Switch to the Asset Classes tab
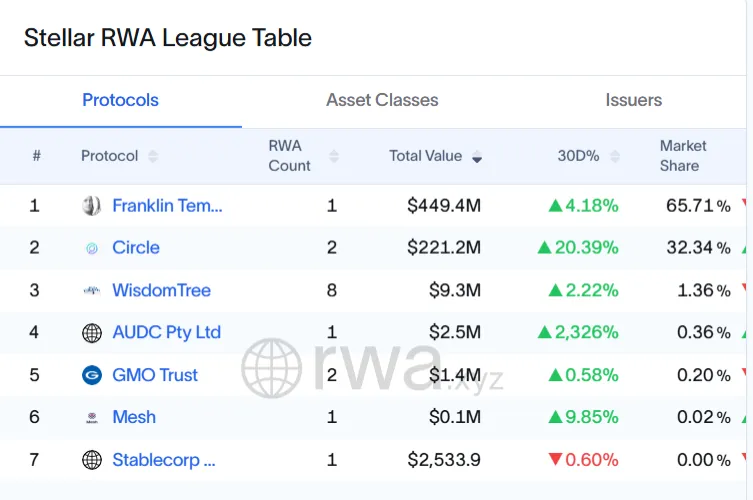This screenshot has height=500, width=753. 382,100
